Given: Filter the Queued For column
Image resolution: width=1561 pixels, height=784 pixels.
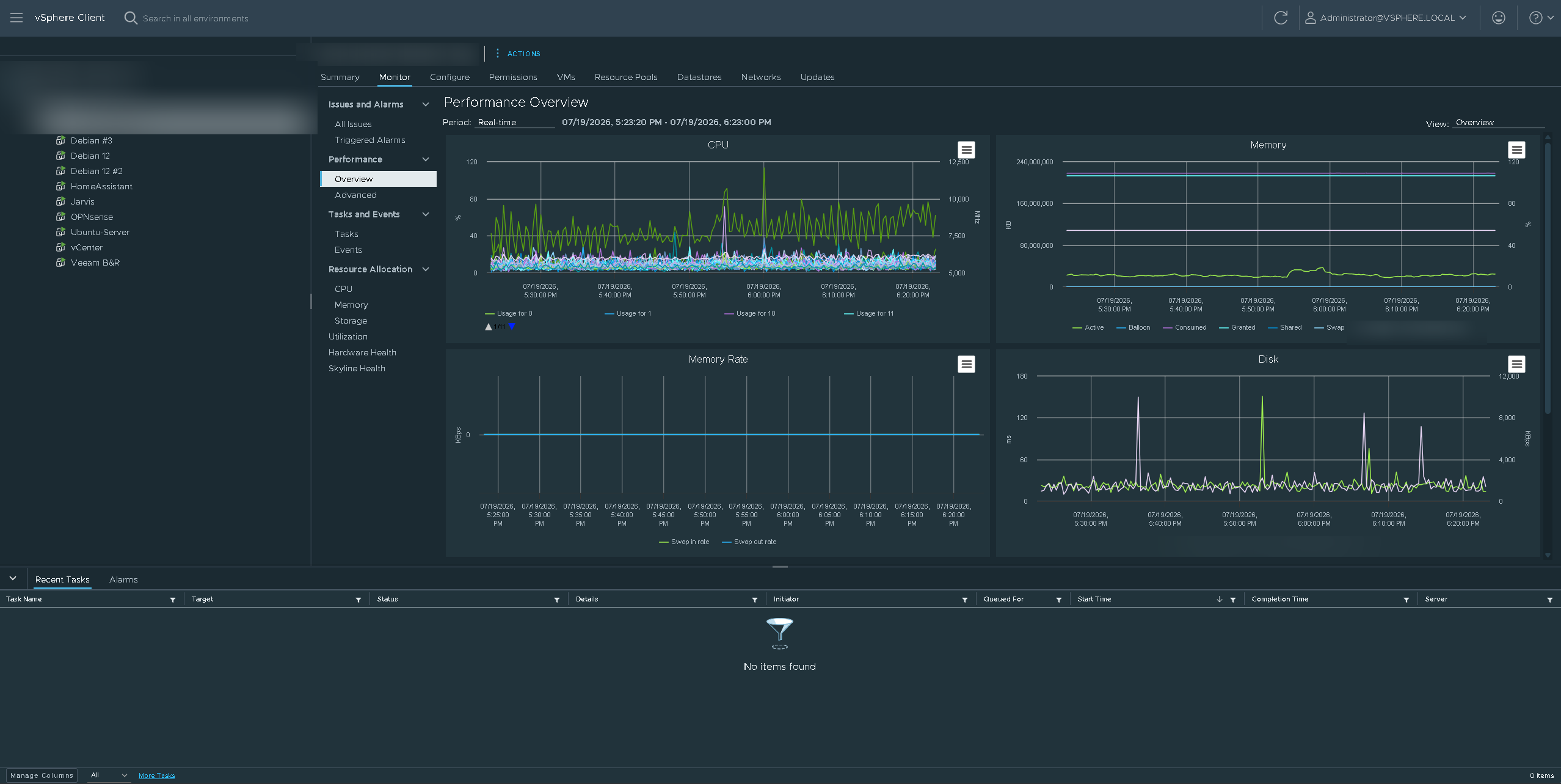Looking at the screenshot, I should 1059,600.
